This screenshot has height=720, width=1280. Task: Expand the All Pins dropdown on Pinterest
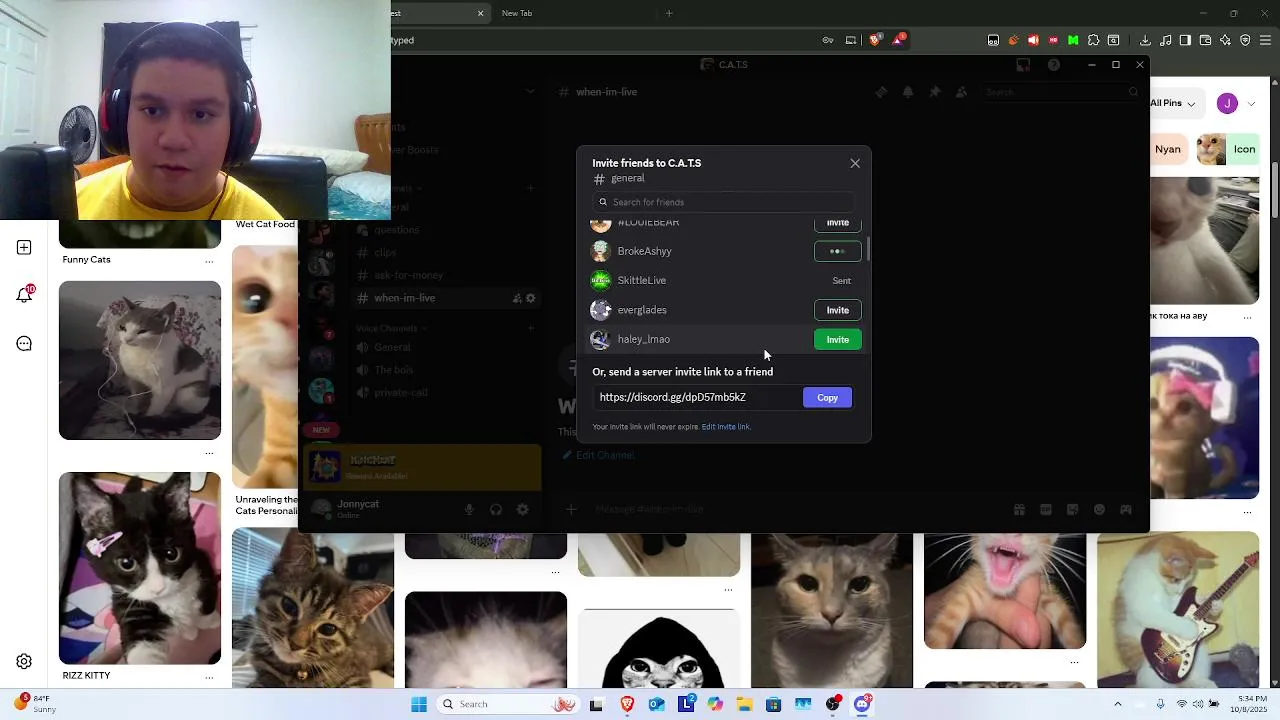tap(1172, 103)
